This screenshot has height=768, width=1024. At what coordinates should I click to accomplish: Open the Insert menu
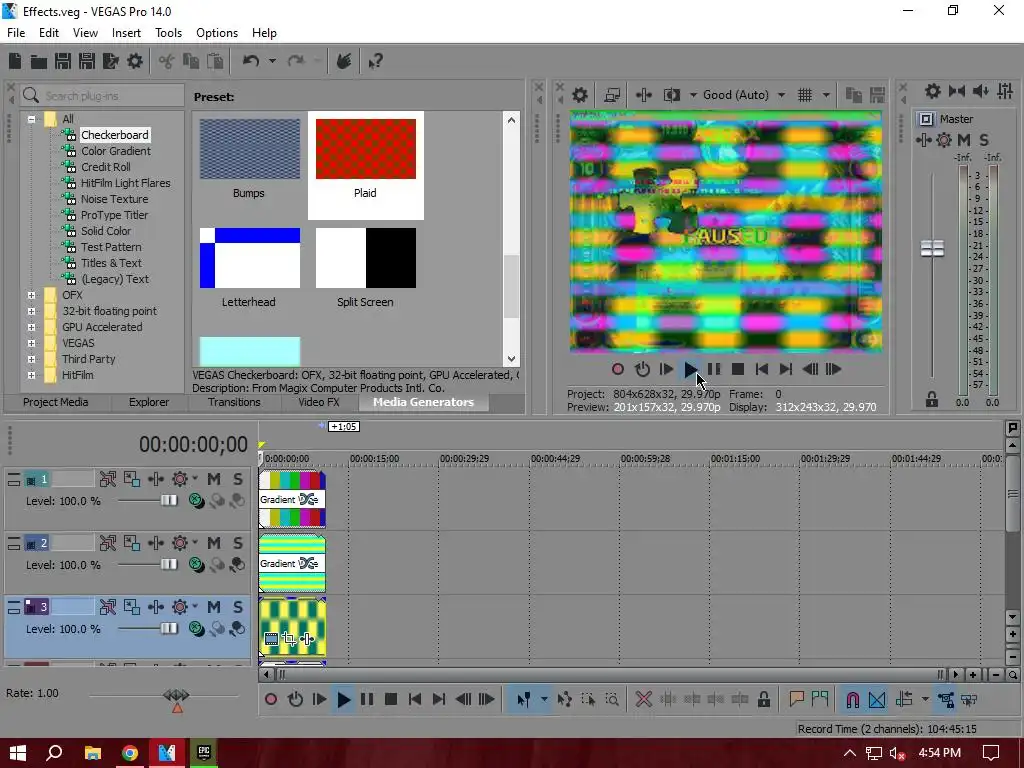point(126,33)
